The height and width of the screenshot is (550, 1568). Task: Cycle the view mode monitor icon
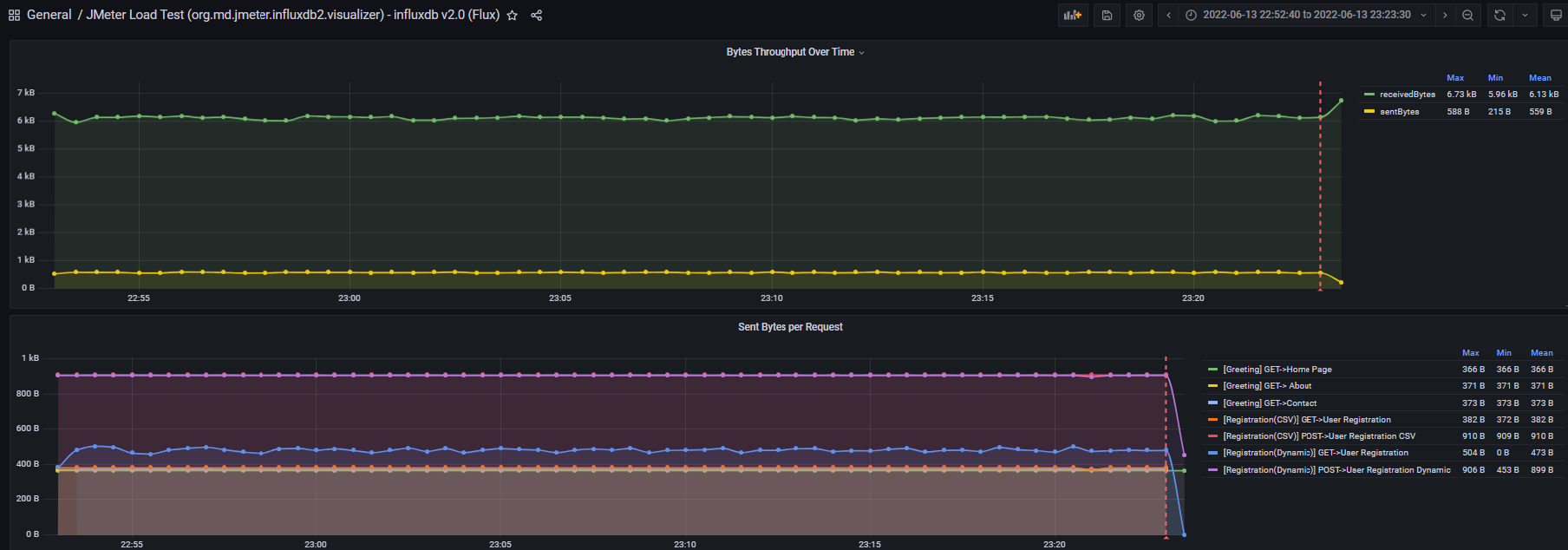[1556, 15]
